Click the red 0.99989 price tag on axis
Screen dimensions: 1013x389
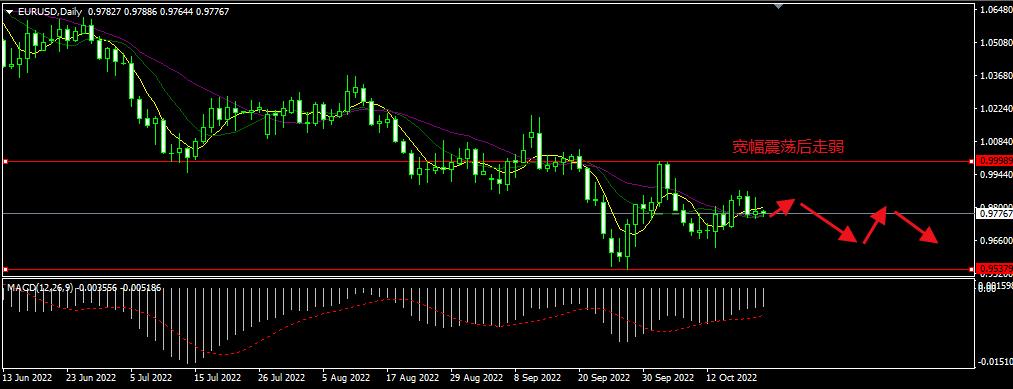(x=994, y=162)
